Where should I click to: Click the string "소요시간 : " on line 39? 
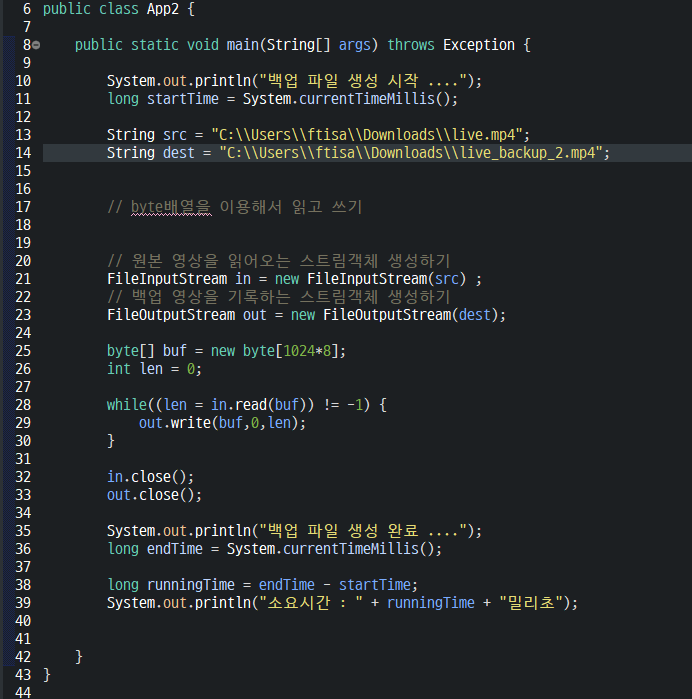click(311, 603)
